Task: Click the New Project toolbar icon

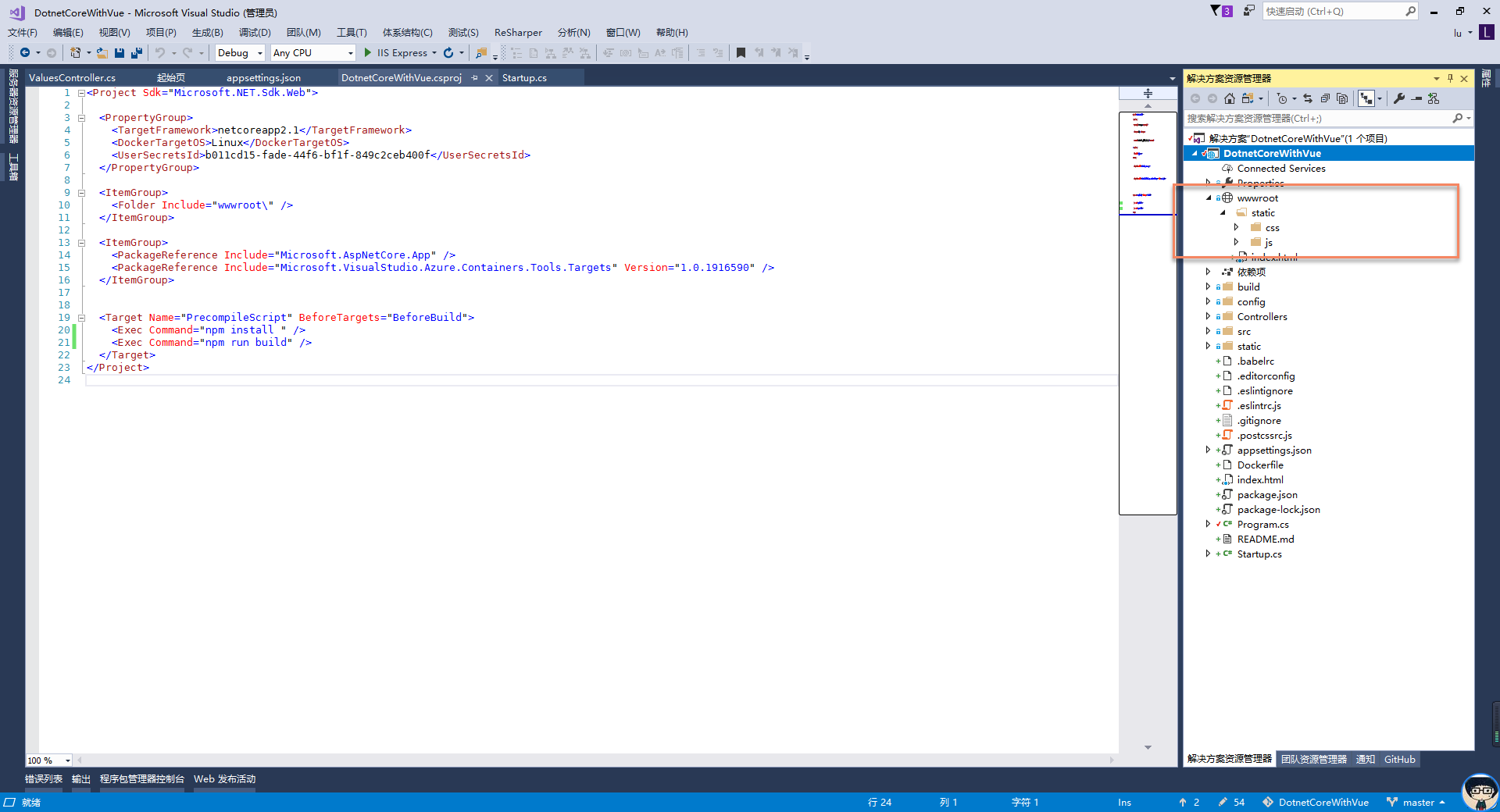Action: (x=75, y=53)
